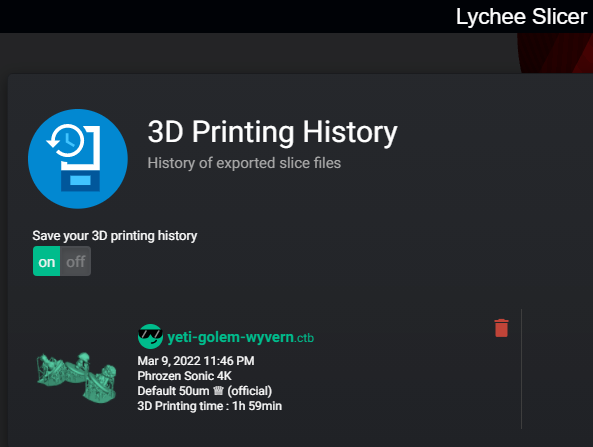Viewport: 593px width, 447px height.
Task: Select the green 3D model thumbnail
Action: coord(76,377)
